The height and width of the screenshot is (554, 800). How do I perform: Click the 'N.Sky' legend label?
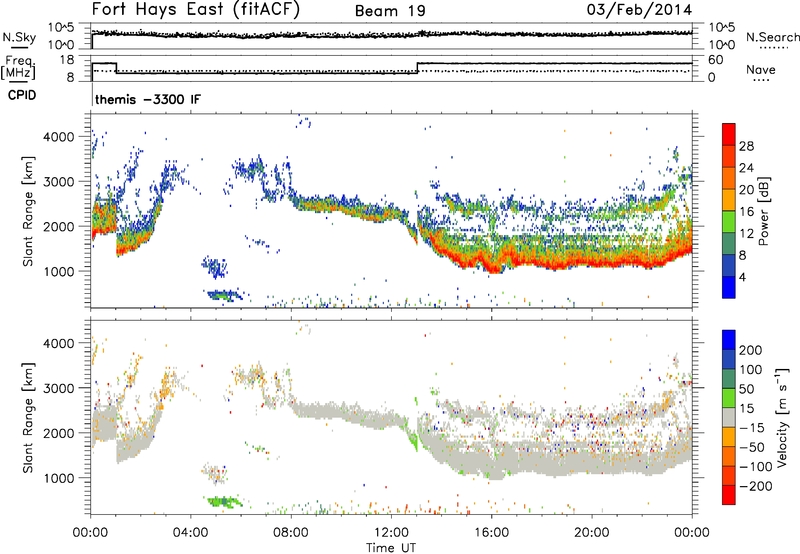pos(19,37)
